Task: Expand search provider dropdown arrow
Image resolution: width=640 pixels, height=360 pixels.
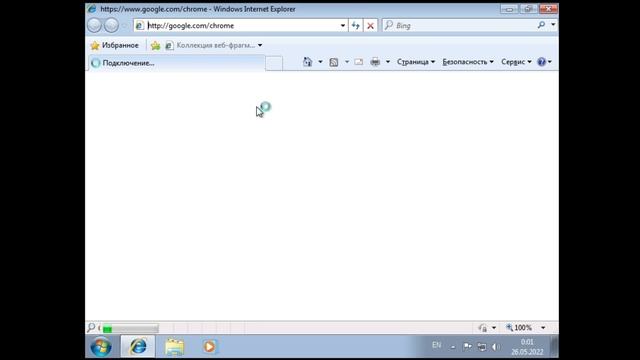Action: [x=553, y=25]
